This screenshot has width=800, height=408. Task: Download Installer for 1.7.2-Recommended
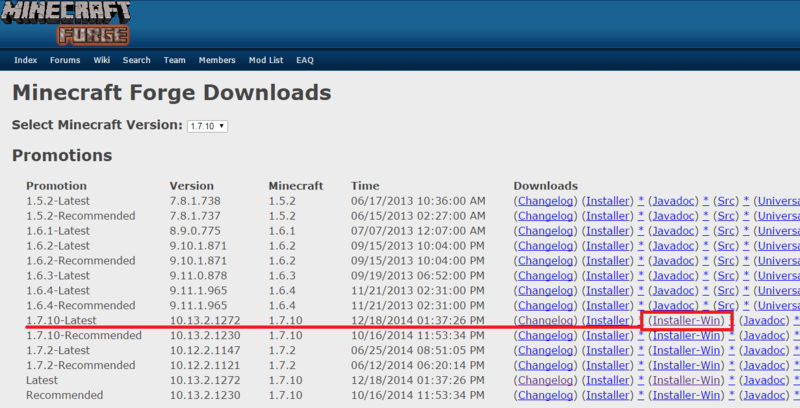tap(608, 365)
